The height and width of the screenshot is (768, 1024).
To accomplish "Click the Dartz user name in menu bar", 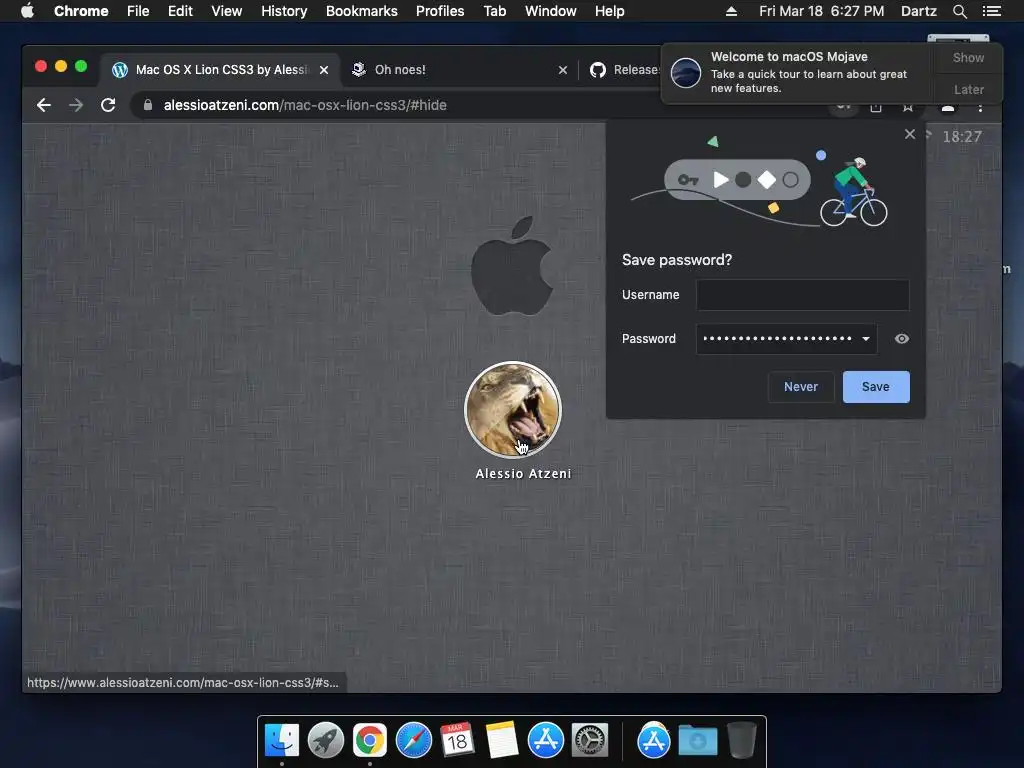I will click(x=919, y=11).
